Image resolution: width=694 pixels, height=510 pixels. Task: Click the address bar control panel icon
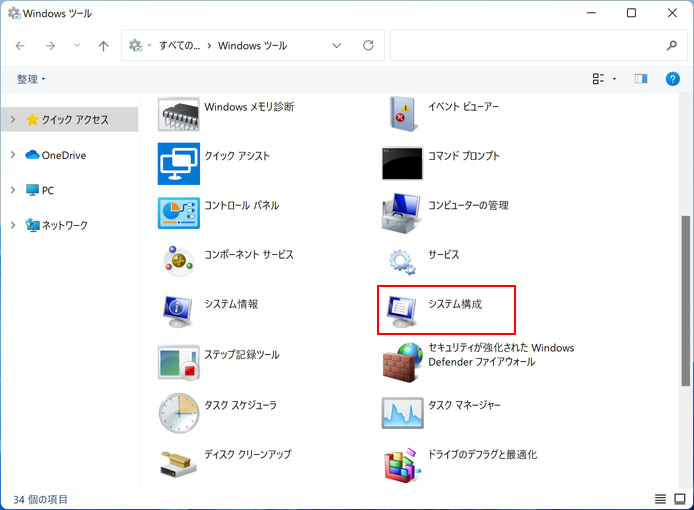coord(135,45)
